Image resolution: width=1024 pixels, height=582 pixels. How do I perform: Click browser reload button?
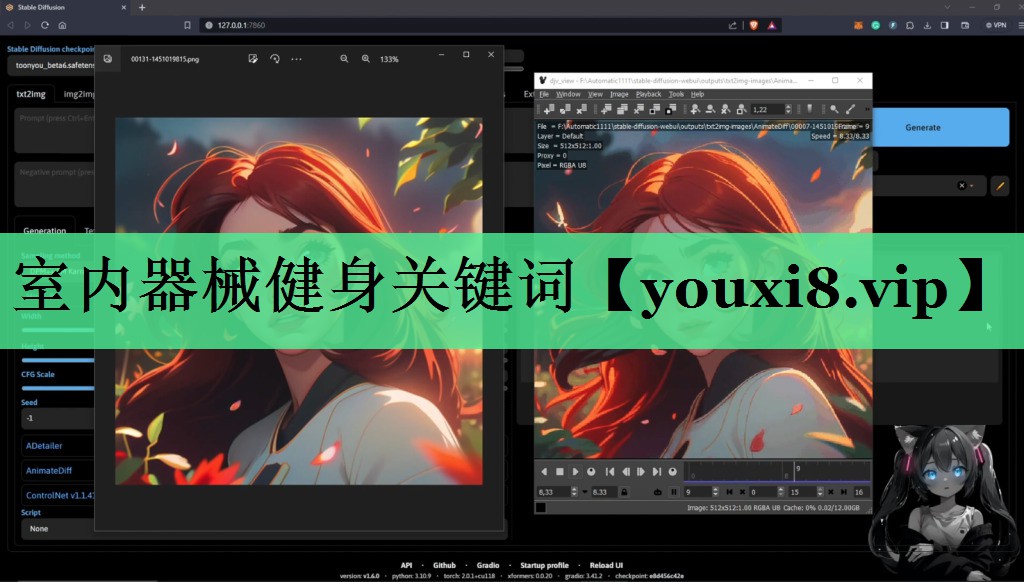tap(45, 25)
